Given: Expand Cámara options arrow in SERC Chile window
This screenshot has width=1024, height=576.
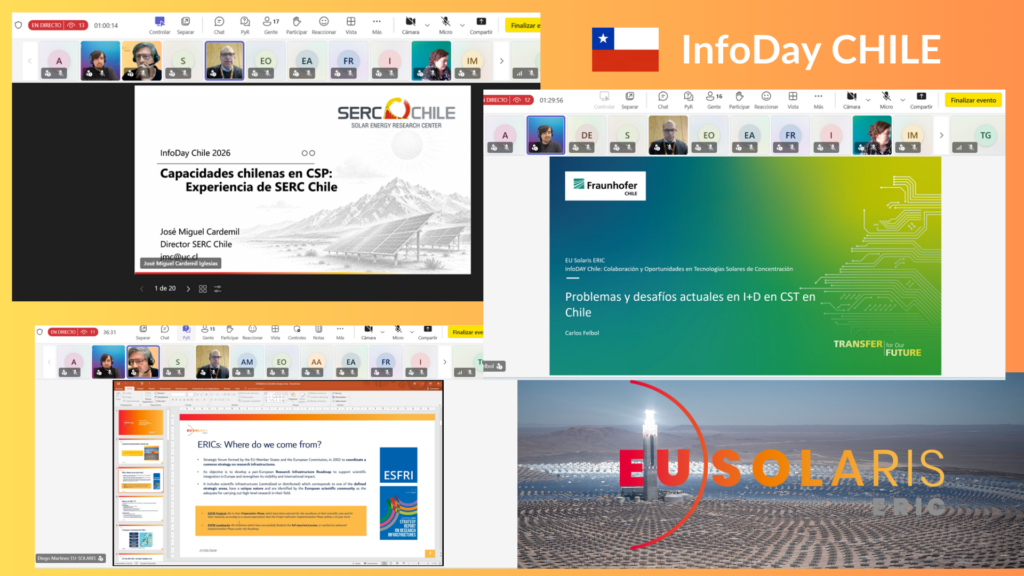Looking at the screenshot, I should tap(427, 25).
